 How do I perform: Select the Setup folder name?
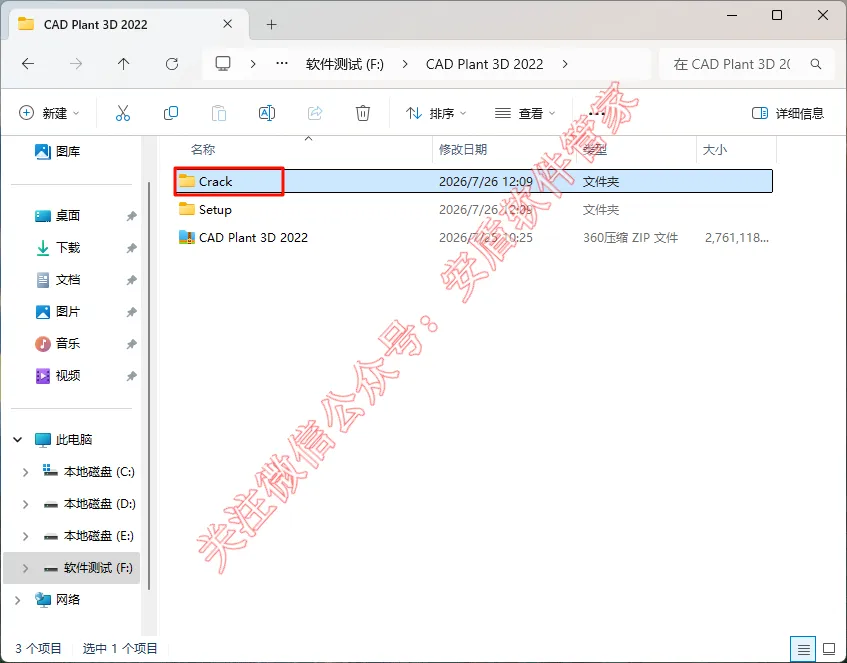215,210
